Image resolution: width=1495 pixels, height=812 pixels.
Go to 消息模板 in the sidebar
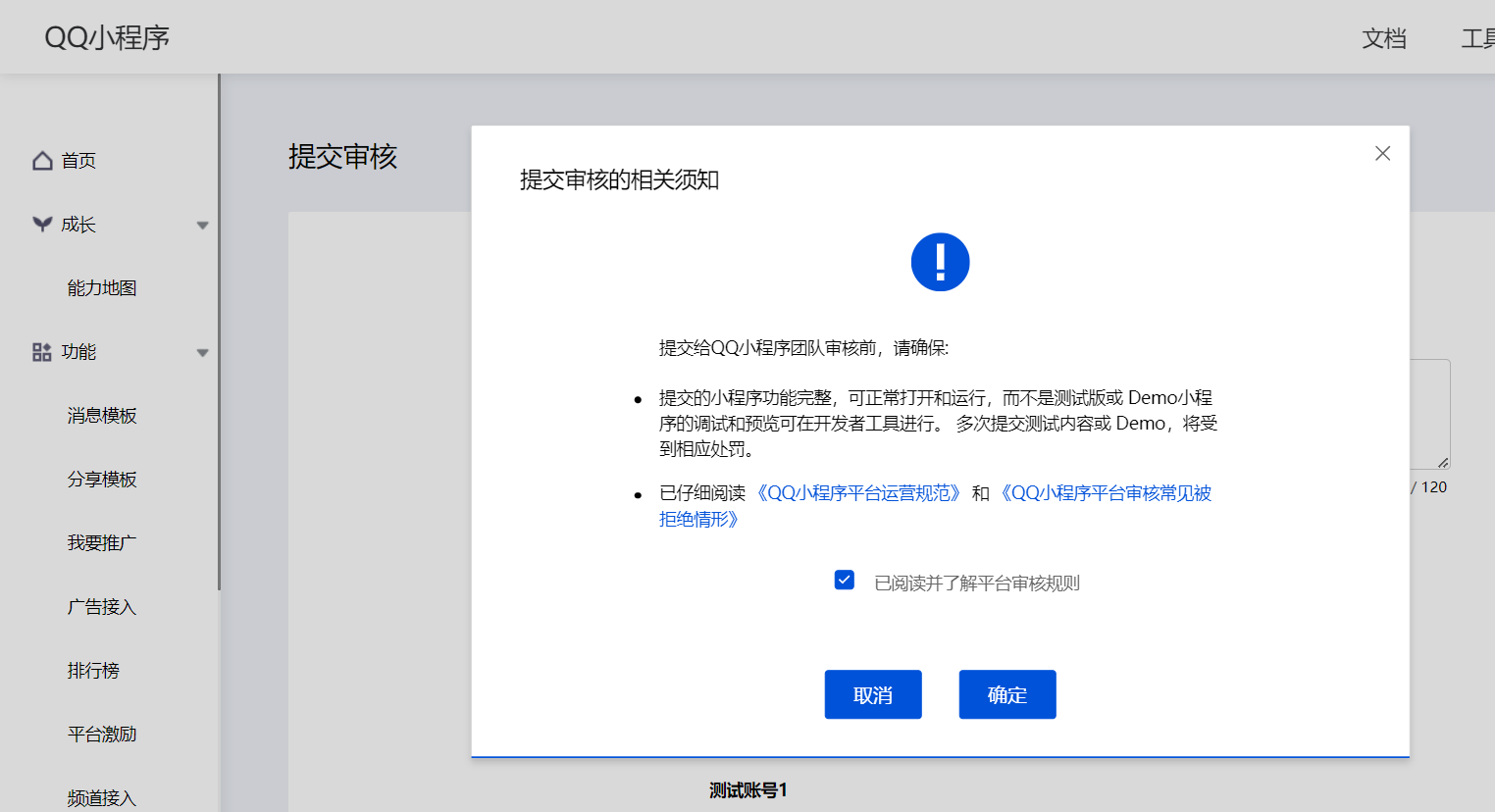click(102, 415)
